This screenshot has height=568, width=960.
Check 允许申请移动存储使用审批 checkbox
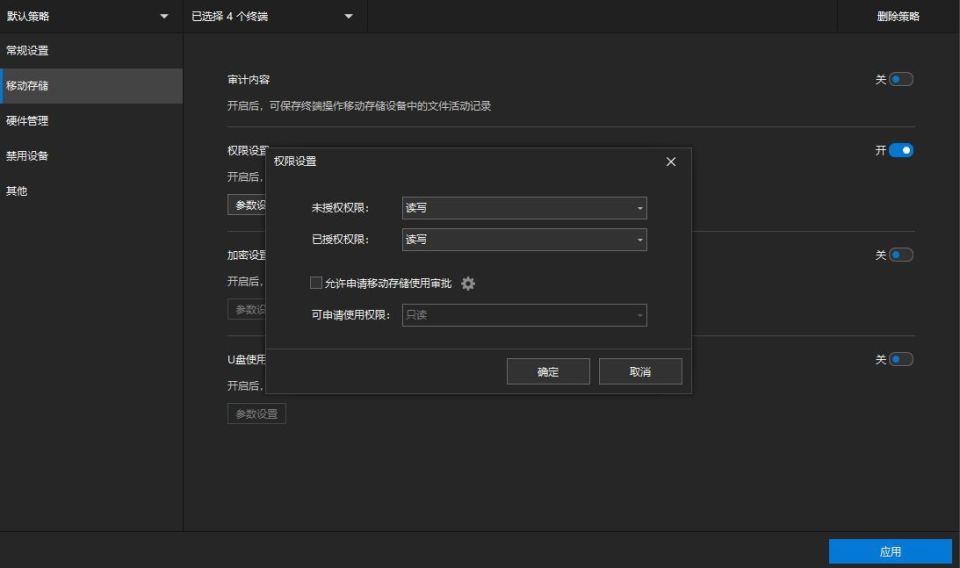316,283
